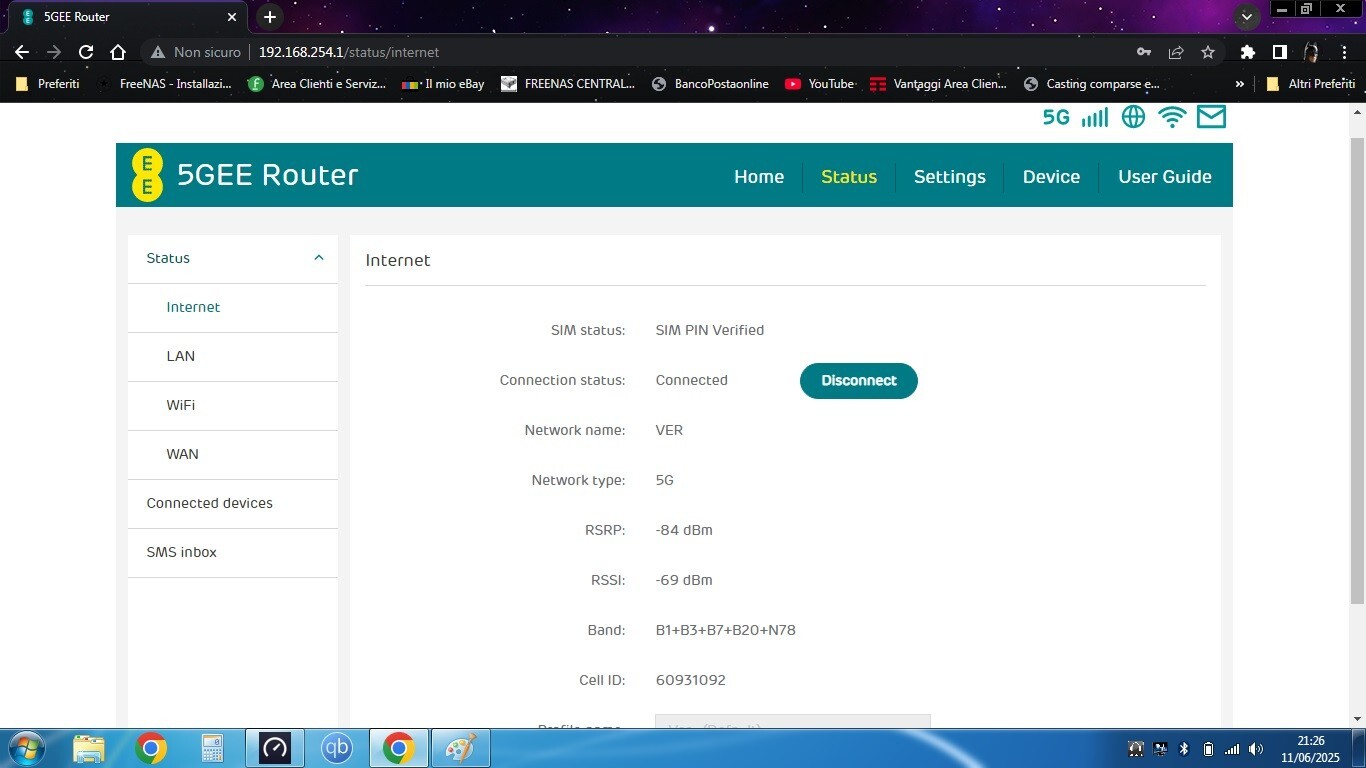This screenshot has height=768, width=1366.
Task: Click the SIM PIN Verified text
Action: 710,330
